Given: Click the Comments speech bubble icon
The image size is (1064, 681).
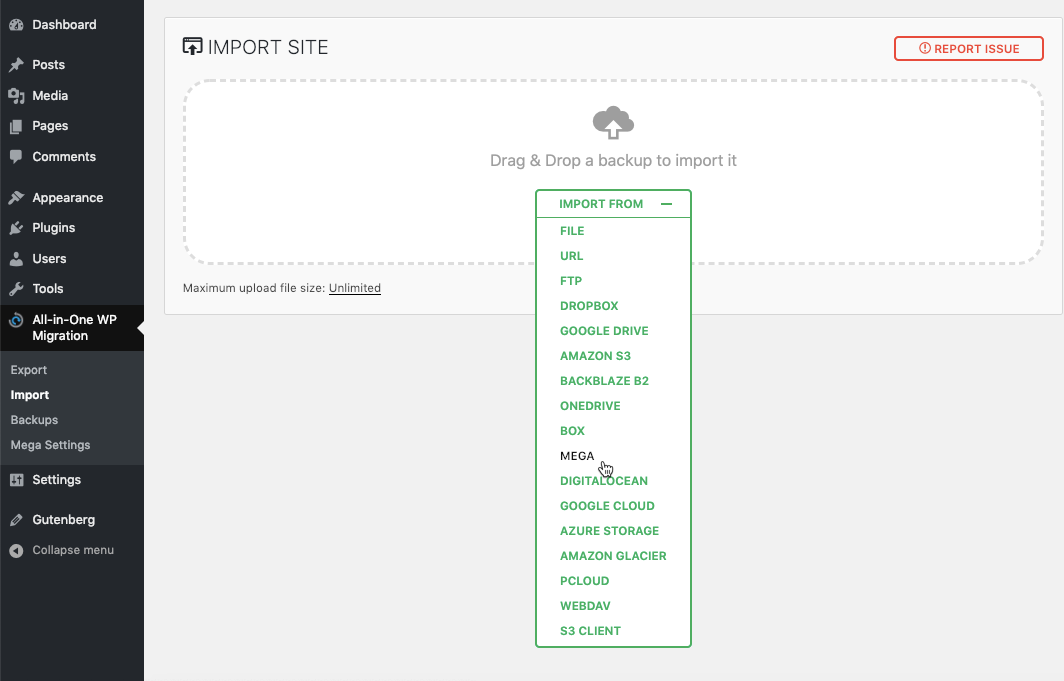Looking at the screenshot, I should 16,157.
